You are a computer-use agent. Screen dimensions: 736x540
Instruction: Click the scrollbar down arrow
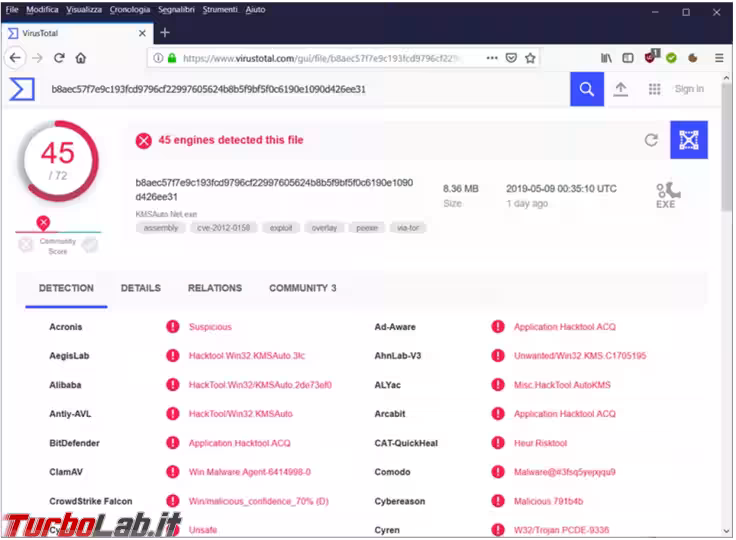(x=727, y=531)
